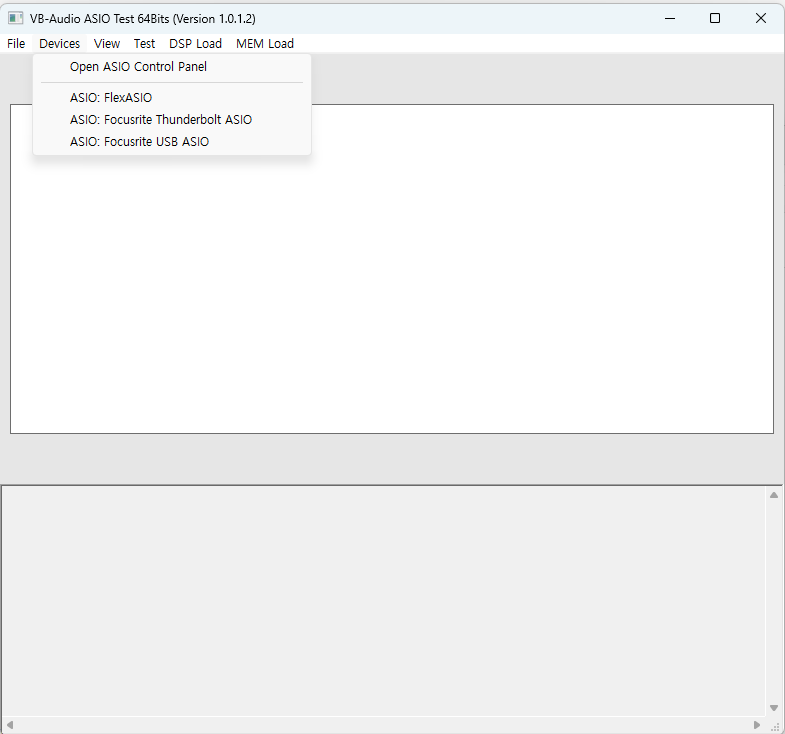Minimize the ASIO Test window
This screenshot has width=785, height=734.
click(670, 19)
